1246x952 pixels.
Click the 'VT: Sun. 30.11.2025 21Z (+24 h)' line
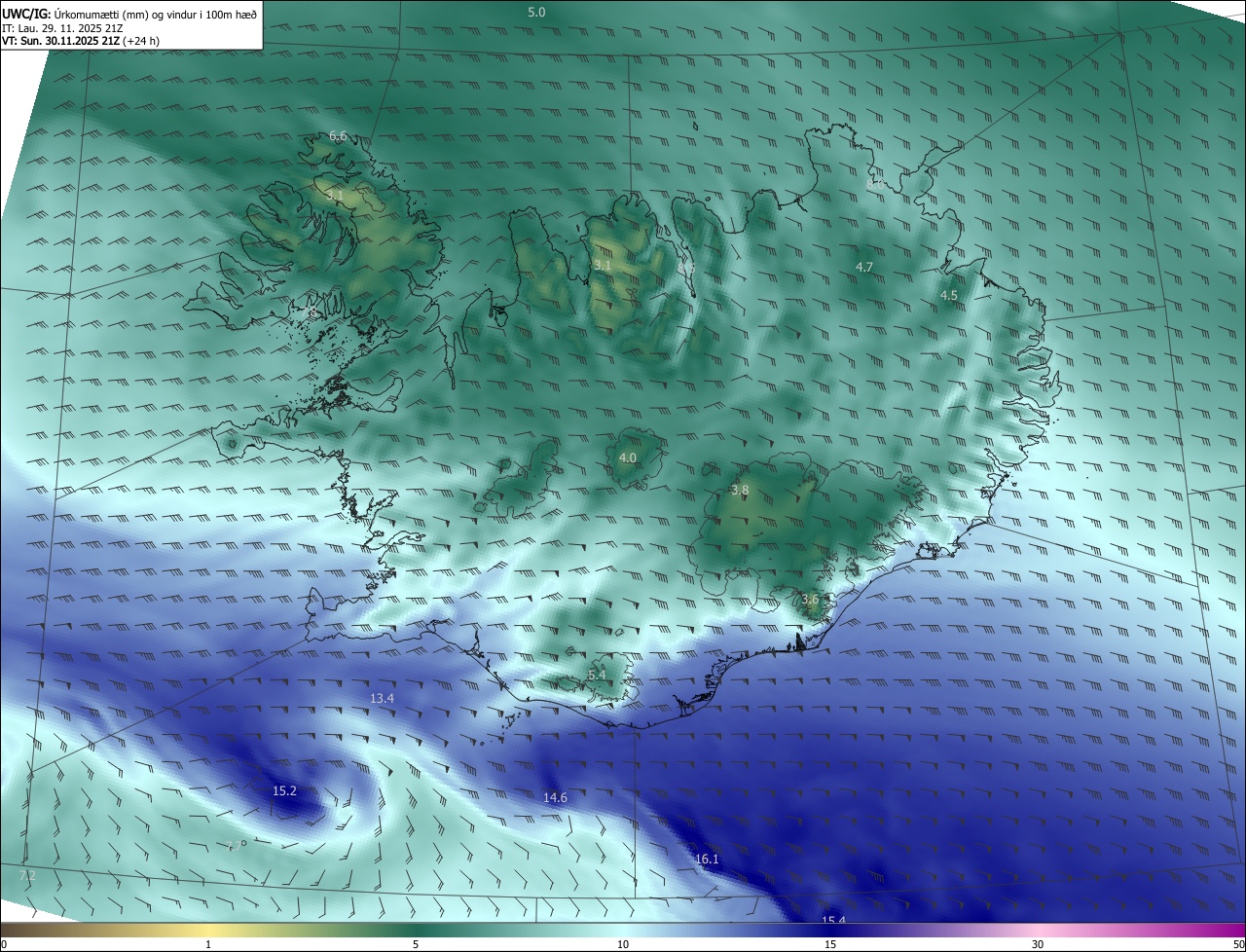81,41
